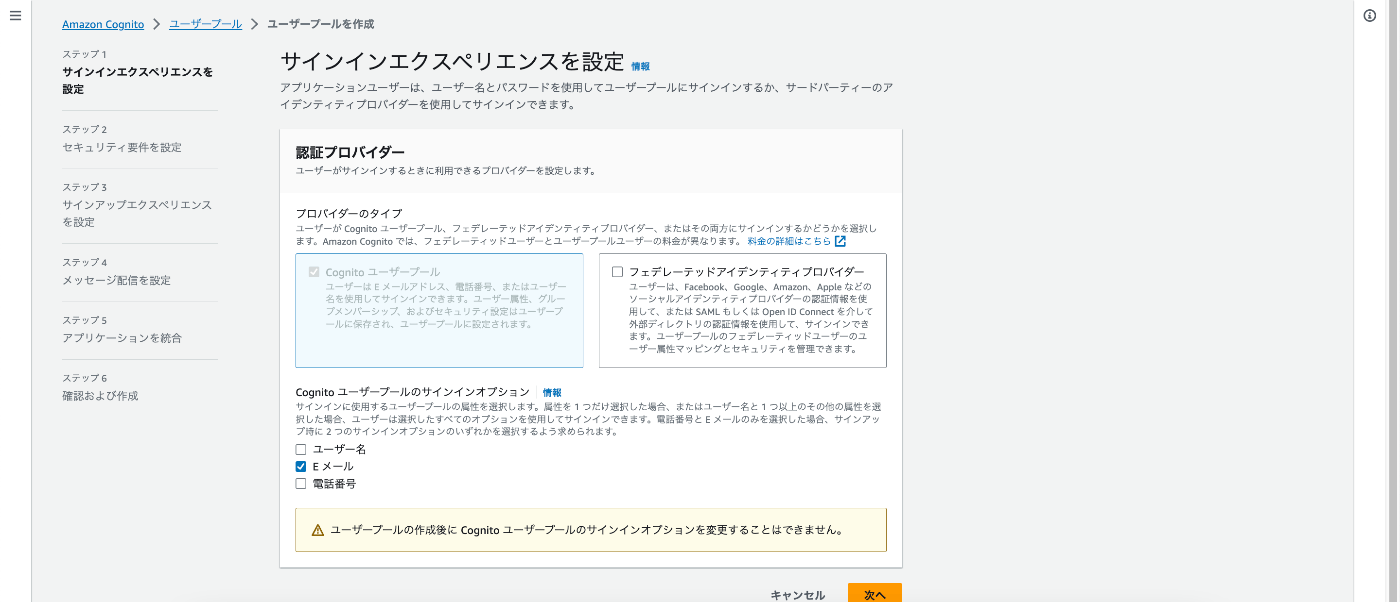This screenshot has height=602, width=1400.
Task: Click the external link icon beside 料金の詳細はこちら
Action: point(841,241)
